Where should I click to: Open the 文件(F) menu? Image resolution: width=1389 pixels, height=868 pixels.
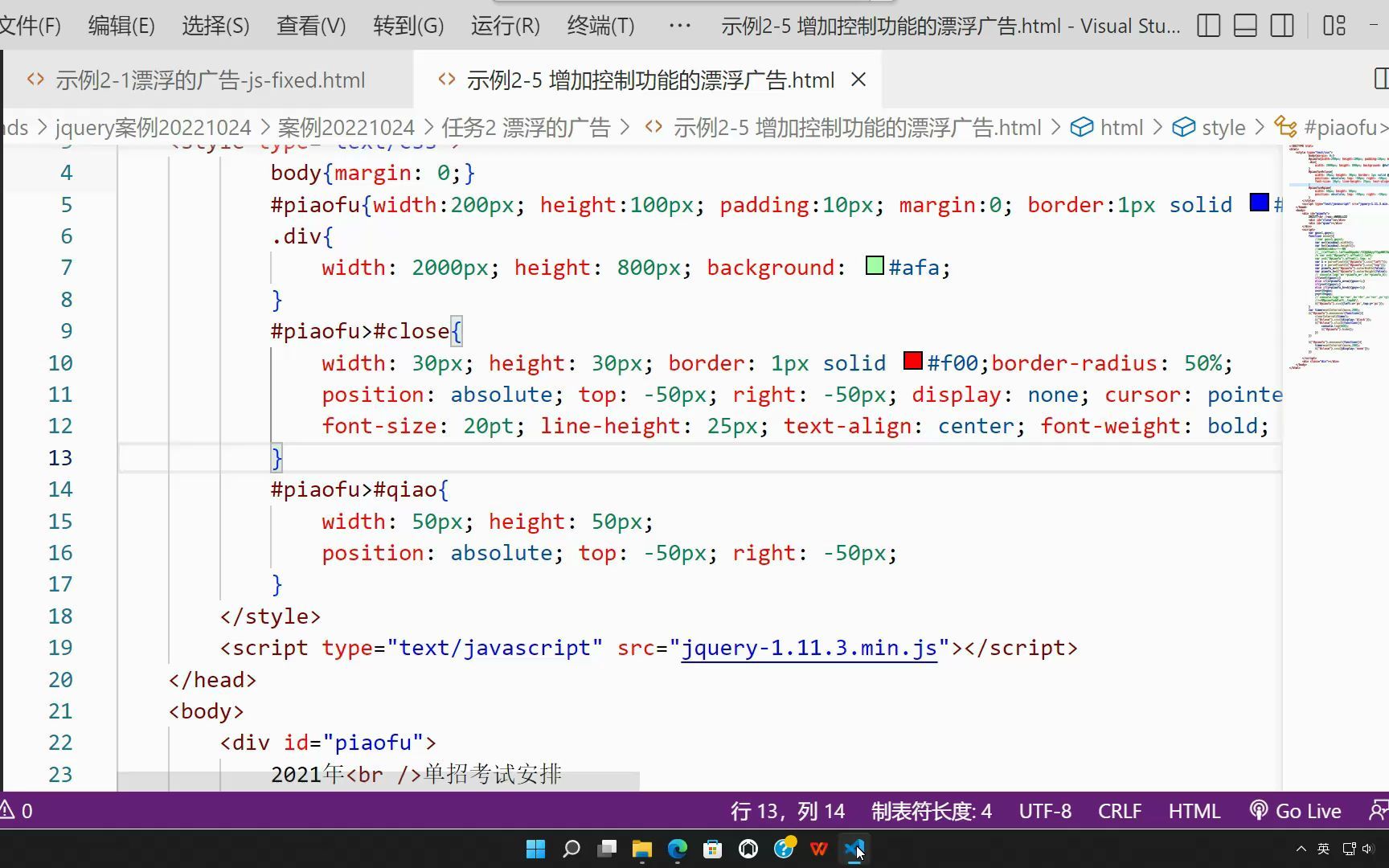coord(30,26)
